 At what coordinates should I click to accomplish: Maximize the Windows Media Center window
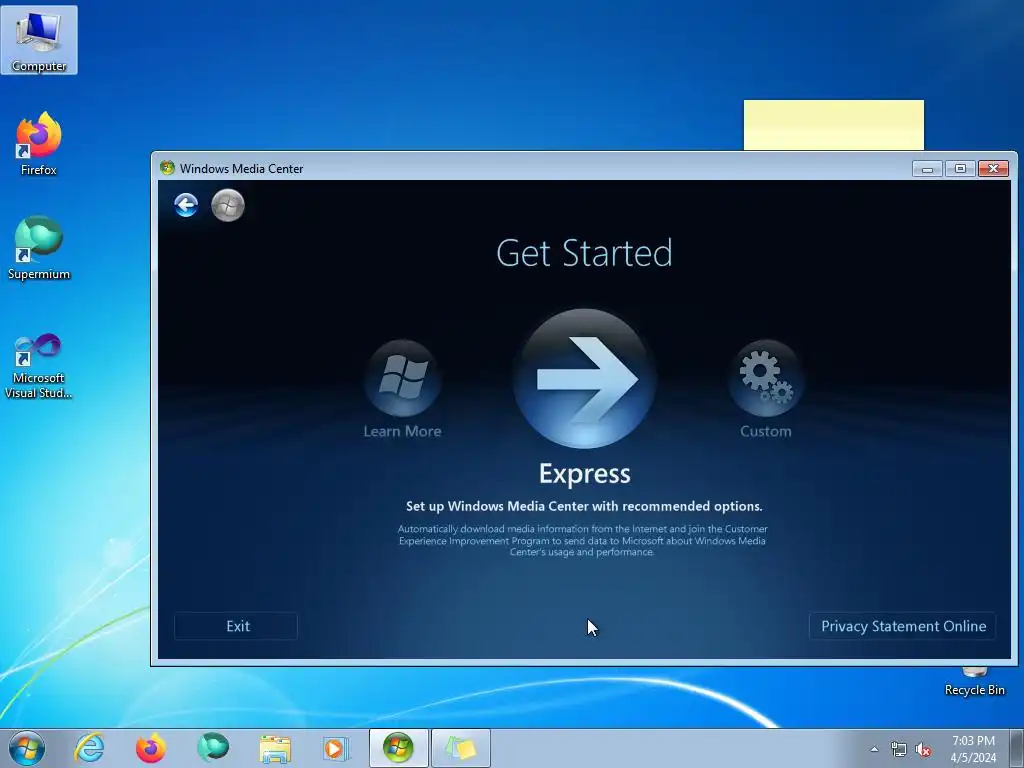[960, 168]
